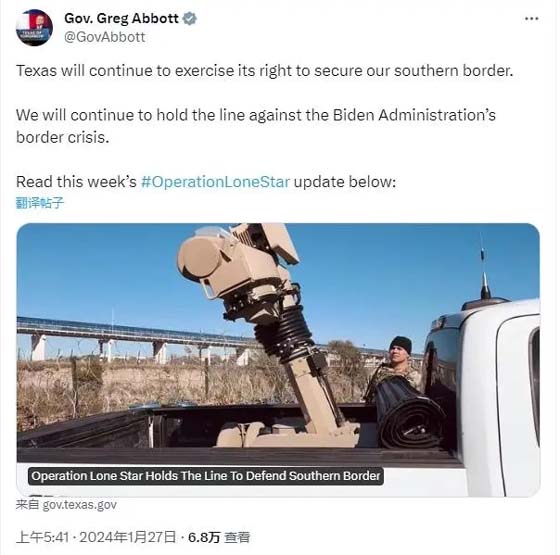Click the 'Read this week's' update line

(x=206, y=182)
